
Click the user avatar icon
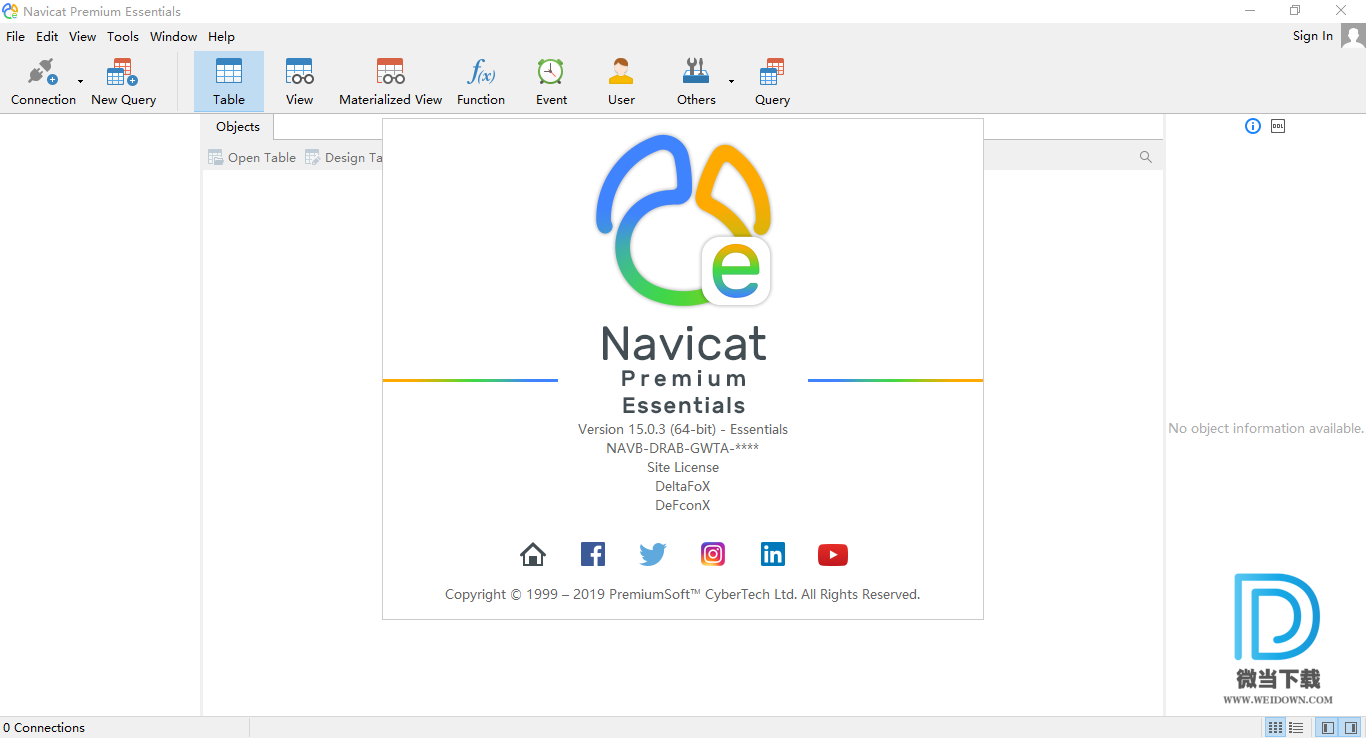(1353, 36)
